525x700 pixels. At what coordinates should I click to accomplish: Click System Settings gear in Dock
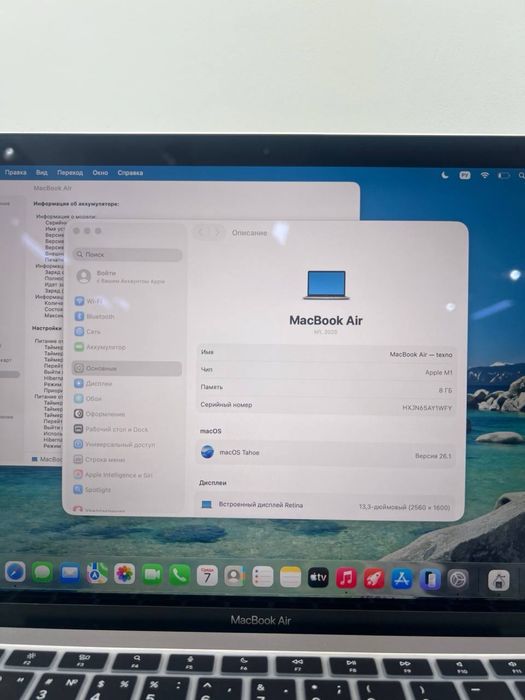(458, 580)
